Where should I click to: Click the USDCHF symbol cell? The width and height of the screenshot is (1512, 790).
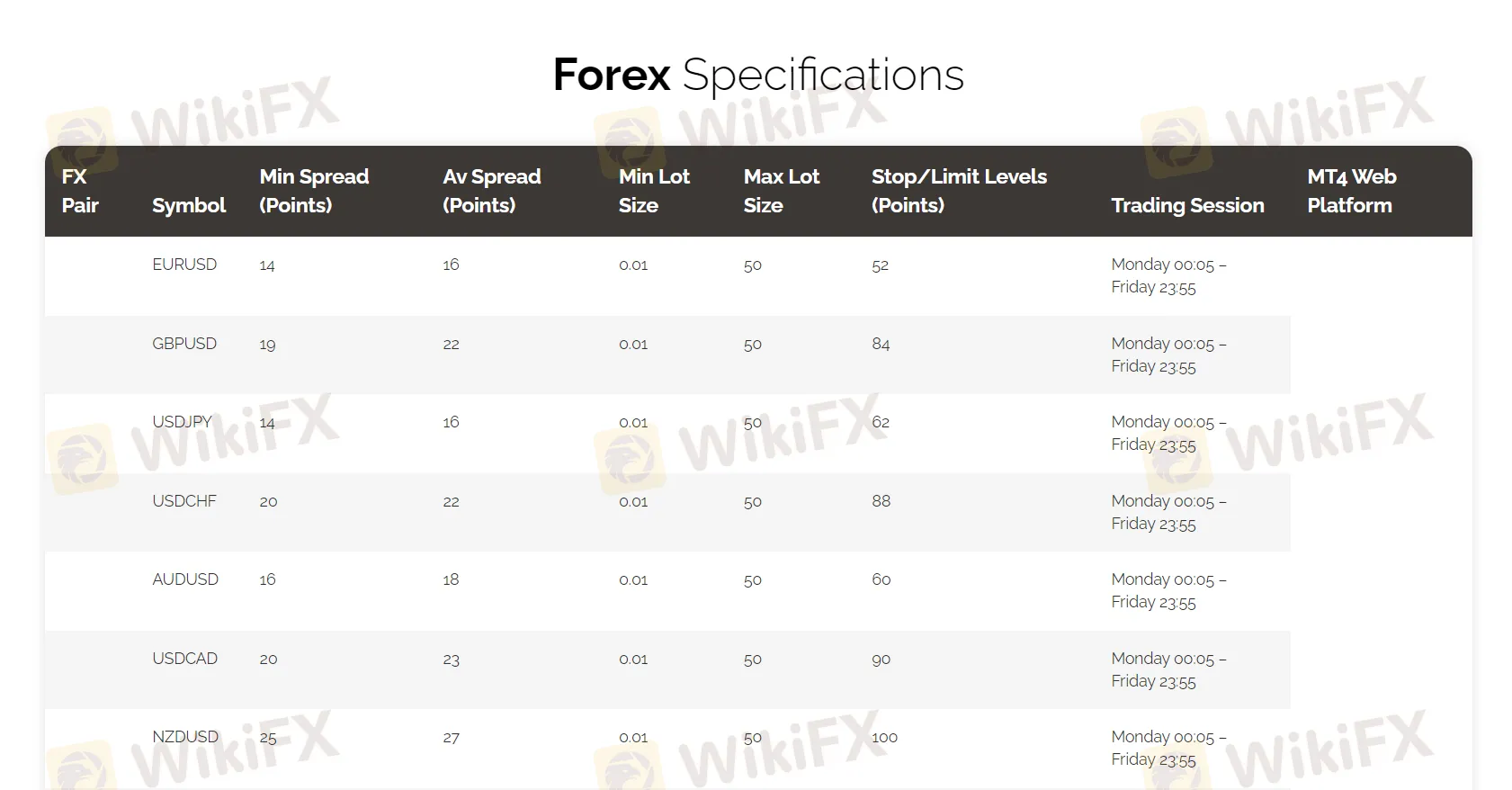pos(184,501)
